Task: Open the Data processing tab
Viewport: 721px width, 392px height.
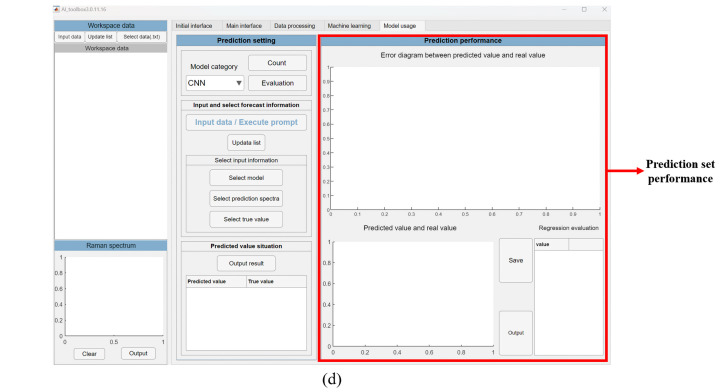Action: 295,26
